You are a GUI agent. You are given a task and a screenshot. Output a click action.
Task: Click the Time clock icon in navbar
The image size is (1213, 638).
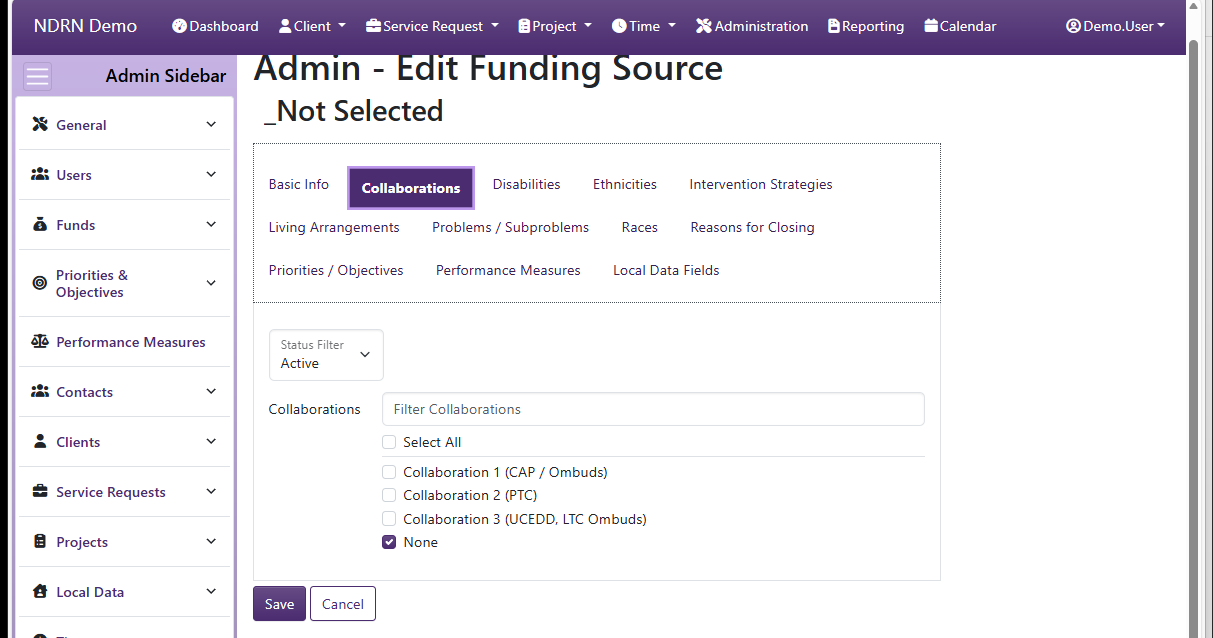click(x=619, y=26)
